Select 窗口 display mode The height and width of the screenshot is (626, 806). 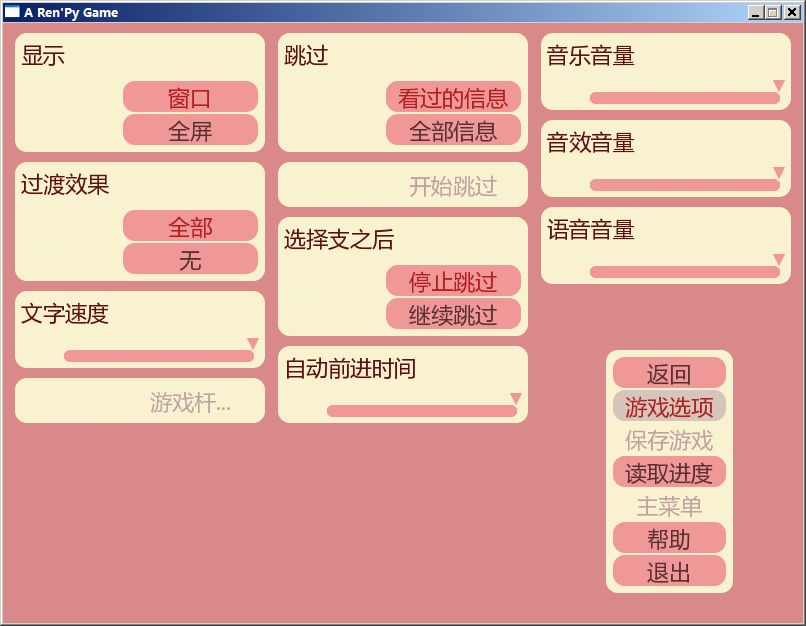[x=190, y=97]
